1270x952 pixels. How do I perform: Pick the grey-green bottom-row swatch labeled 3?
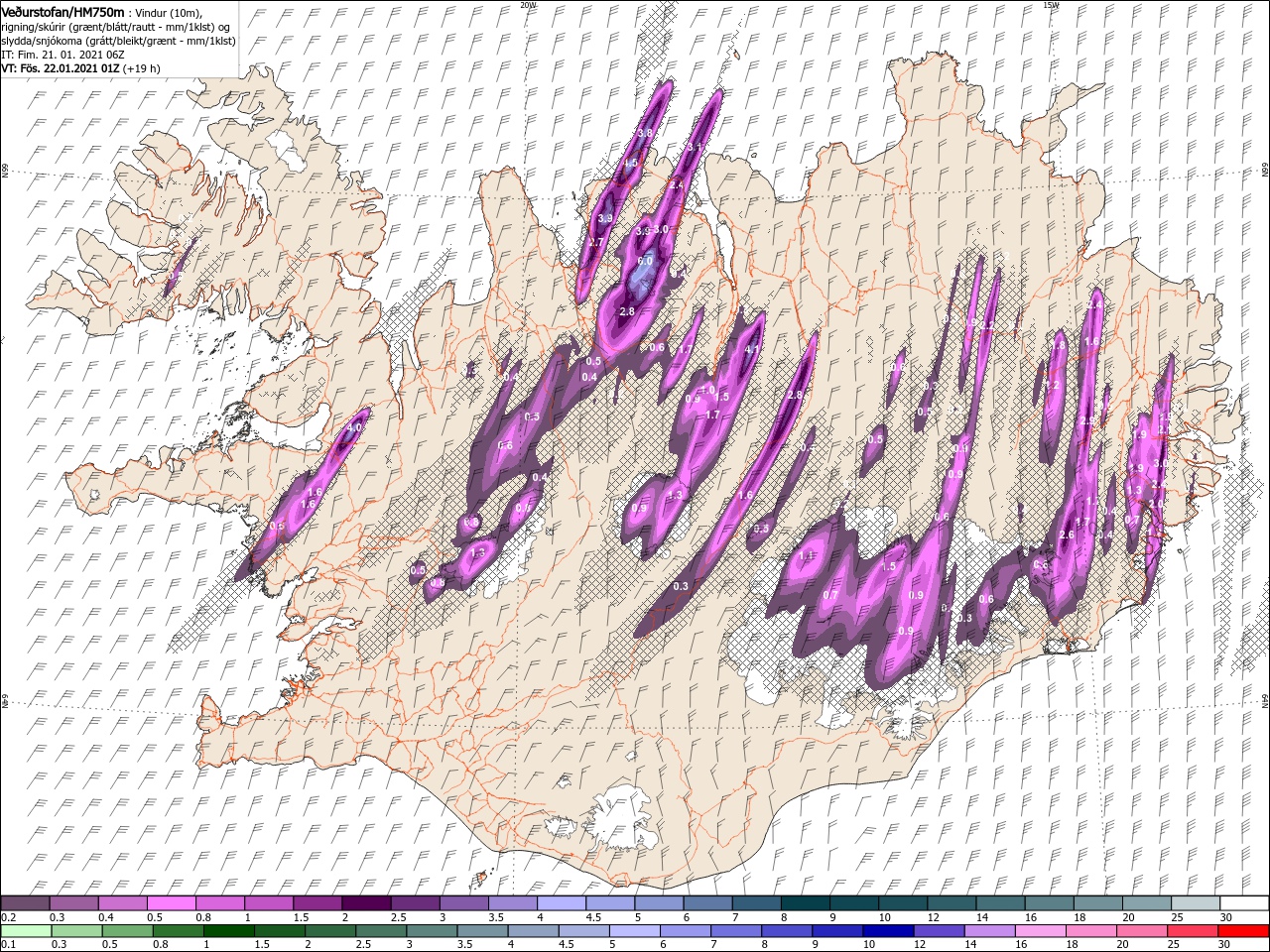pyautogui.click(x=432, y=931)
